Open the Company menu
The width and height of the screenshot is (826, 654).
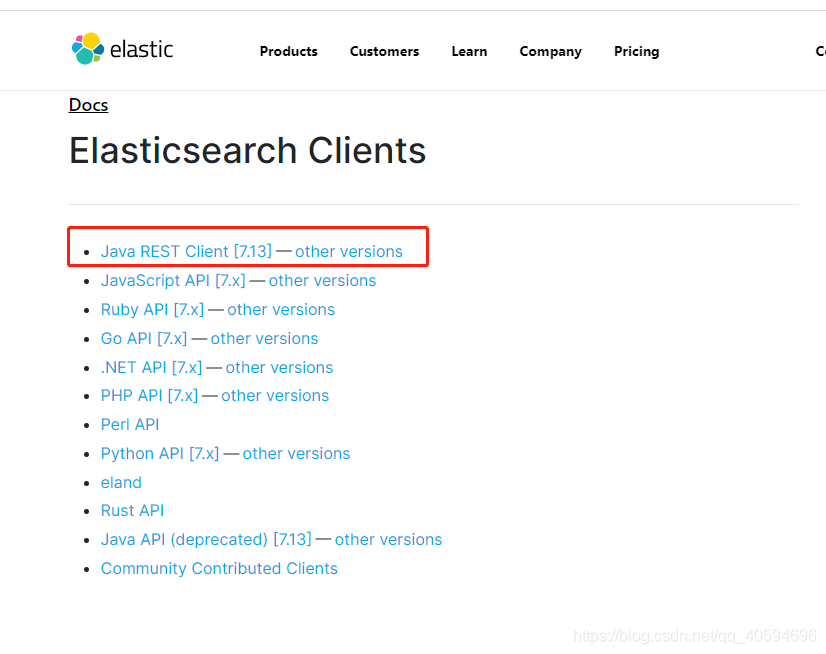[550, 52]
